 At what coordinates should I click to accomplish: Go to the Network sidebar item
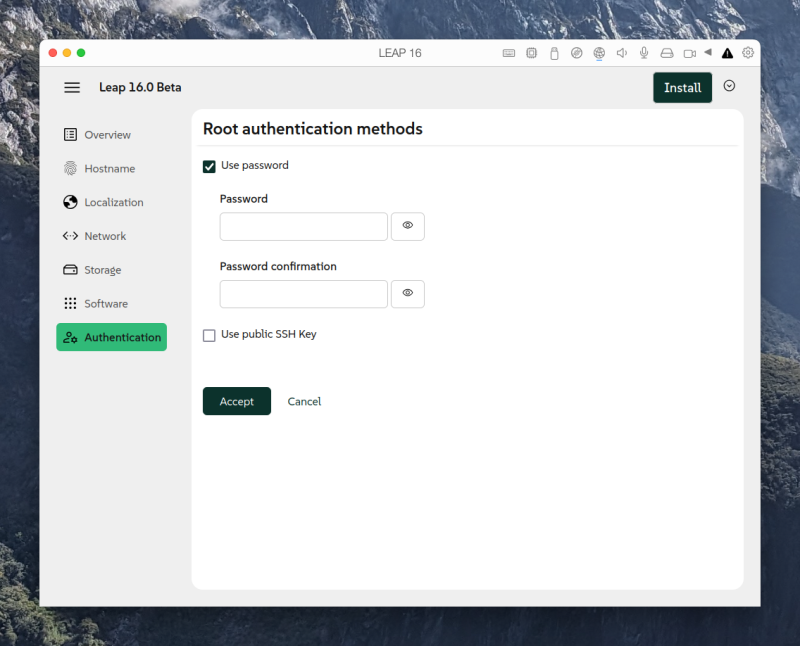pyautogui.click(x=105, y=236)
